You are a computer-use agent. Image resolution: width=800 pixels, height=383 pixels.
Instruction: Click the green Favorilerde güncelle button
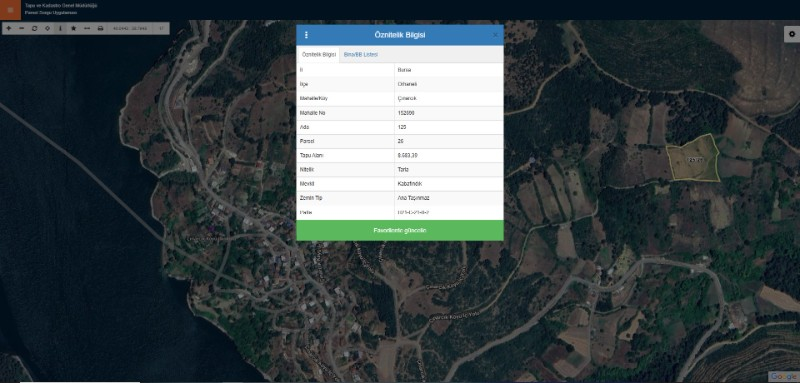click(x=400, y=231)
